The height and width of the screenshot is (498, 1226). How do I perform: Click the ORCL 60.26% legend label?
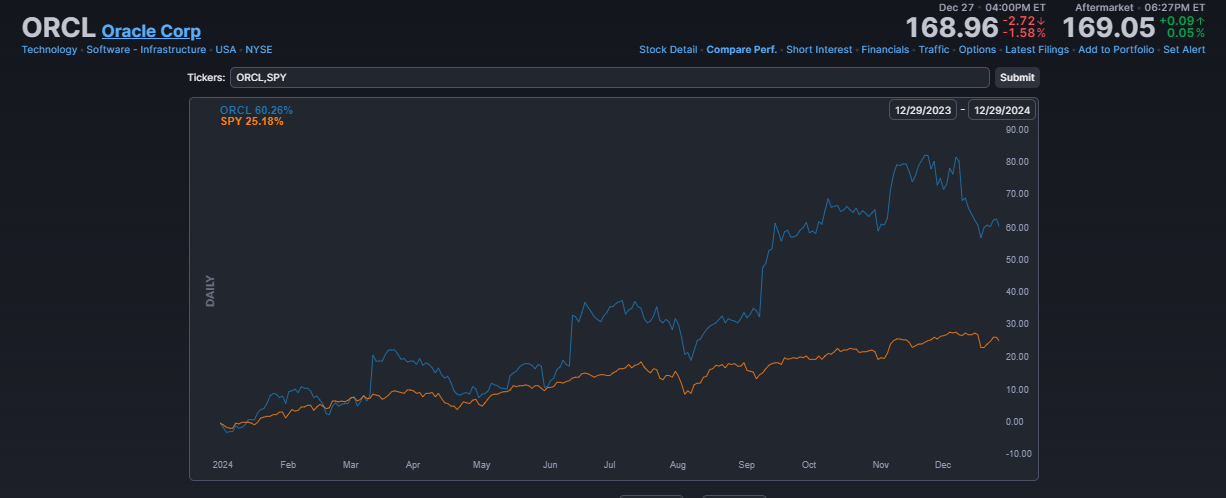point(256,110)
